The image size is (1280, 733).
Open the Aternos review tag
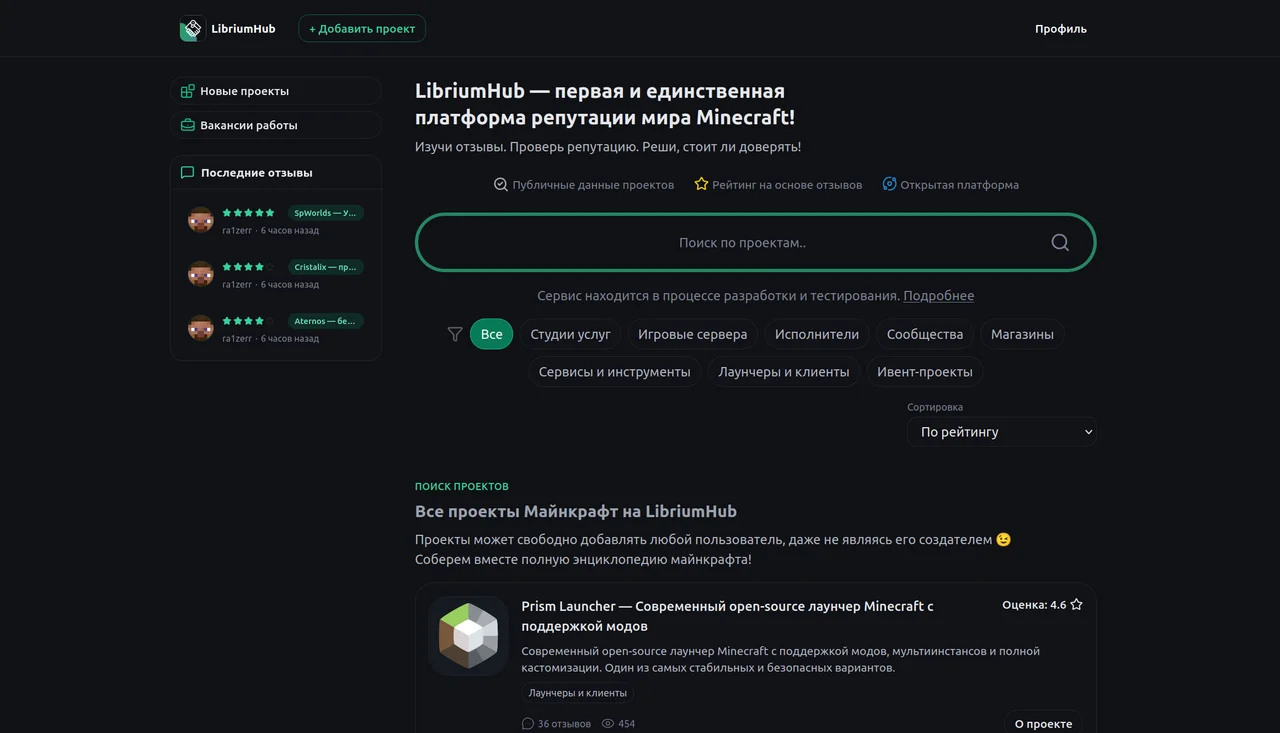325,321
